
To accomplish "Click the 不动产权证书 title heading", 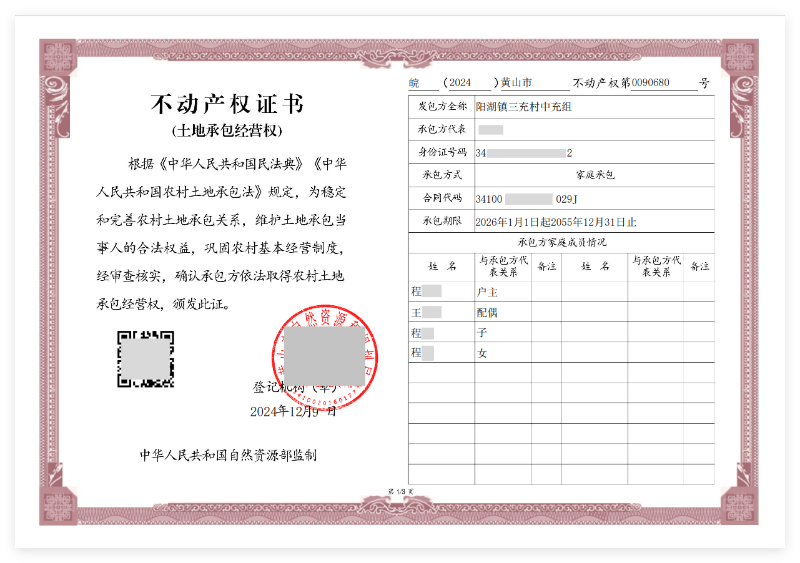I will [226, 104].
